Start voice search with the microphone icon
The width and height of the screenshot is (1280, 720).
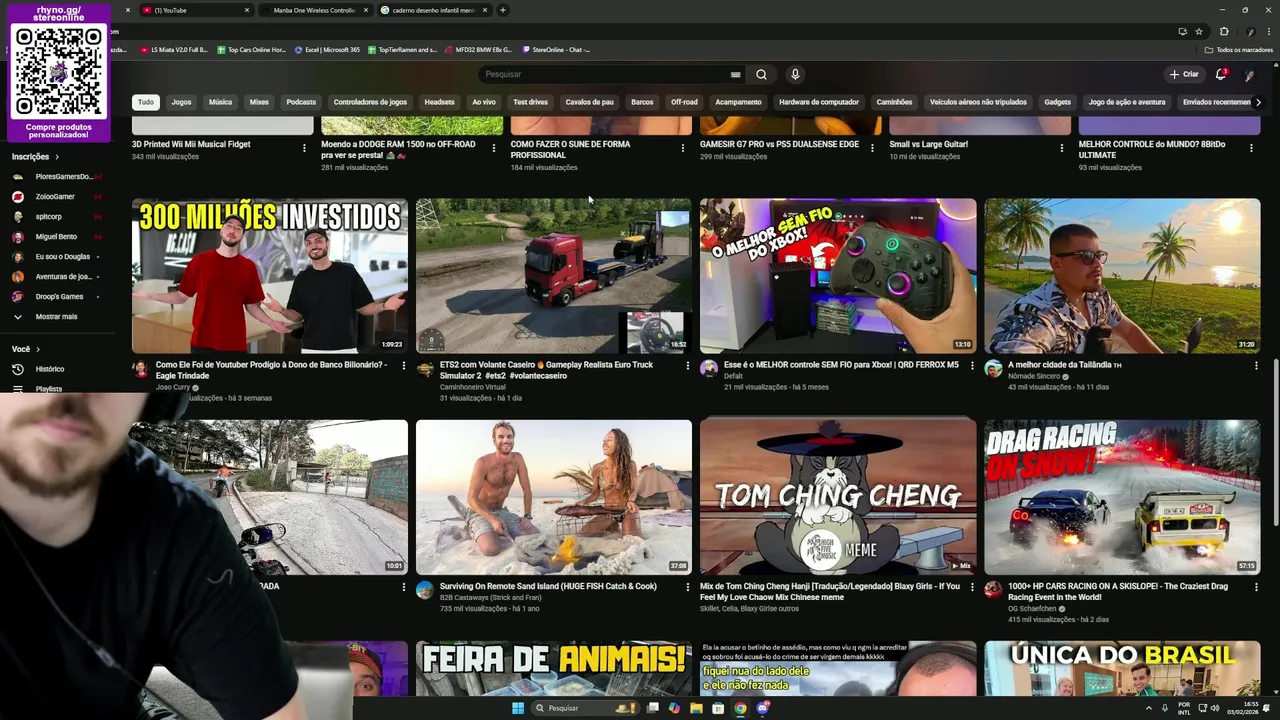pos(795,74)
